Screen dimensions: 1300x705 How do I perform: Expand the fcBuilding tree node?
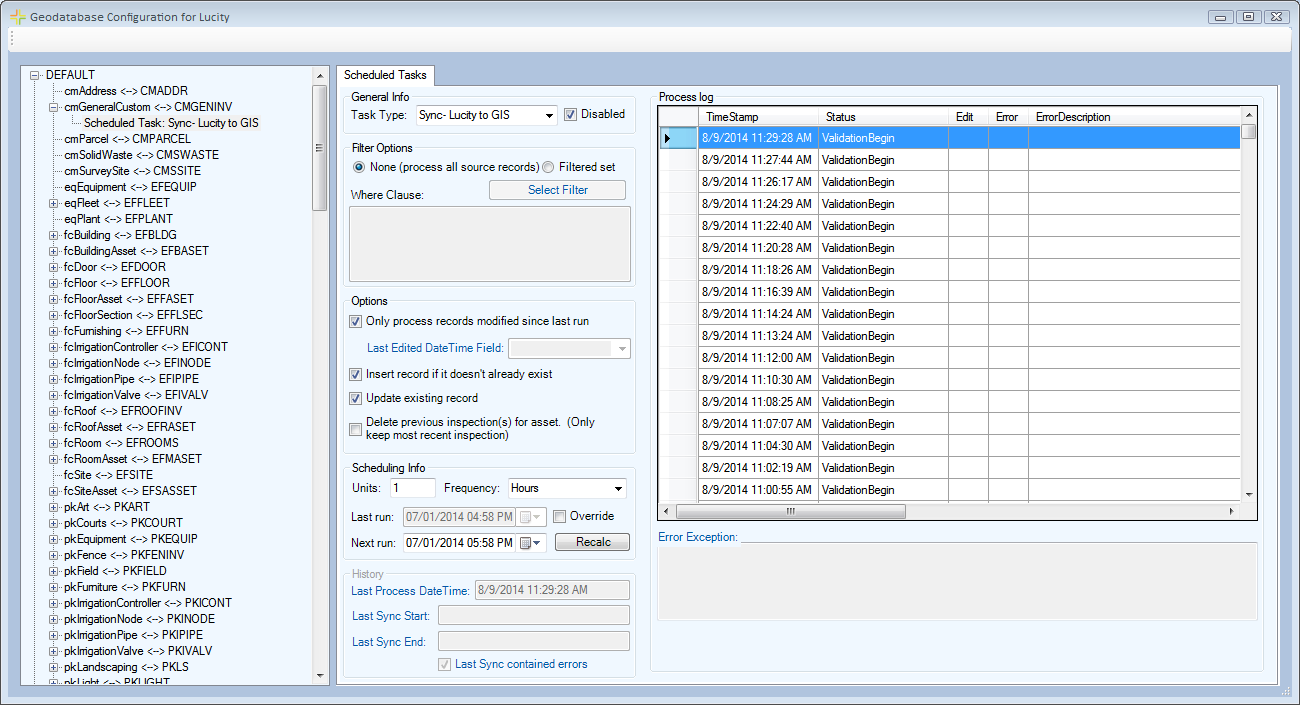point(54,235)
